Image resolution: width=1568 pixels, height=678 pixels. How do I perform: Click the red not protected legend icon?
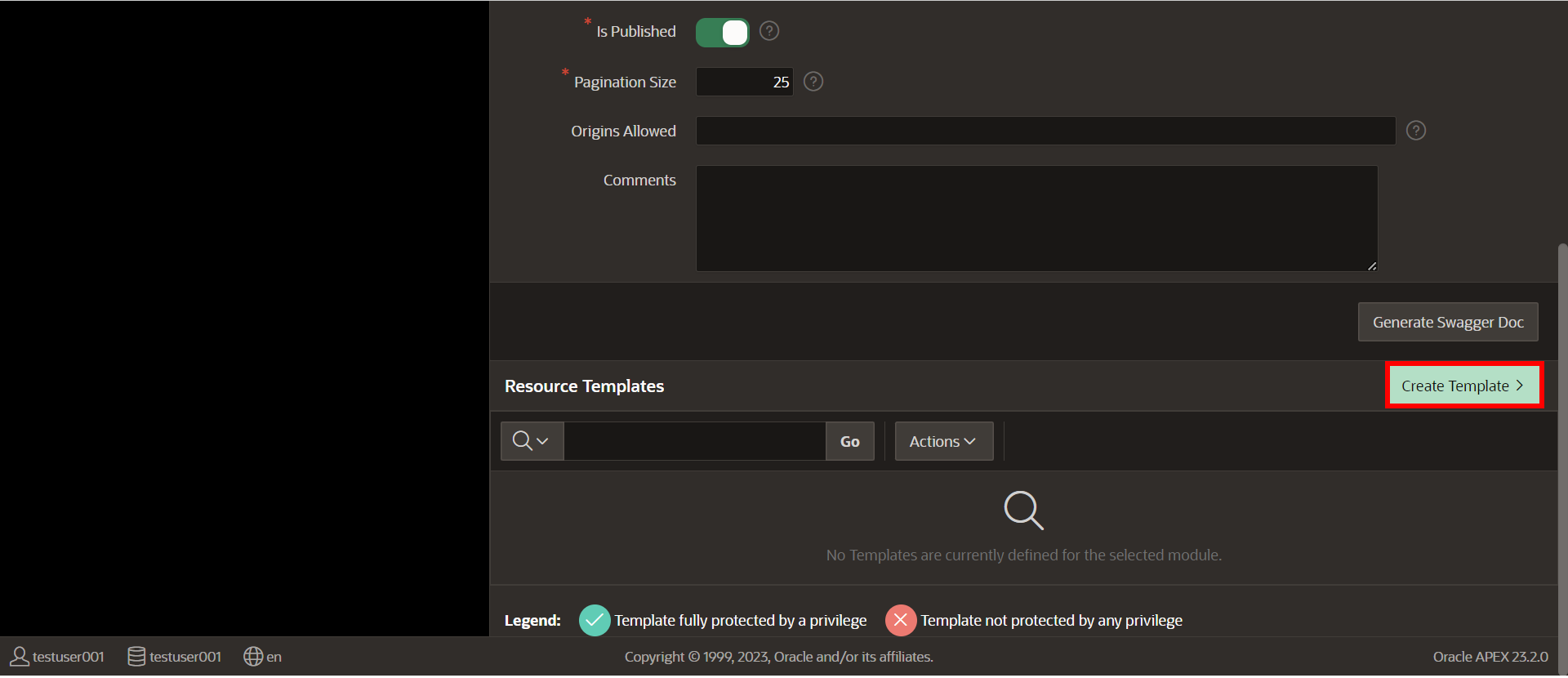click(x=901, y=621)
